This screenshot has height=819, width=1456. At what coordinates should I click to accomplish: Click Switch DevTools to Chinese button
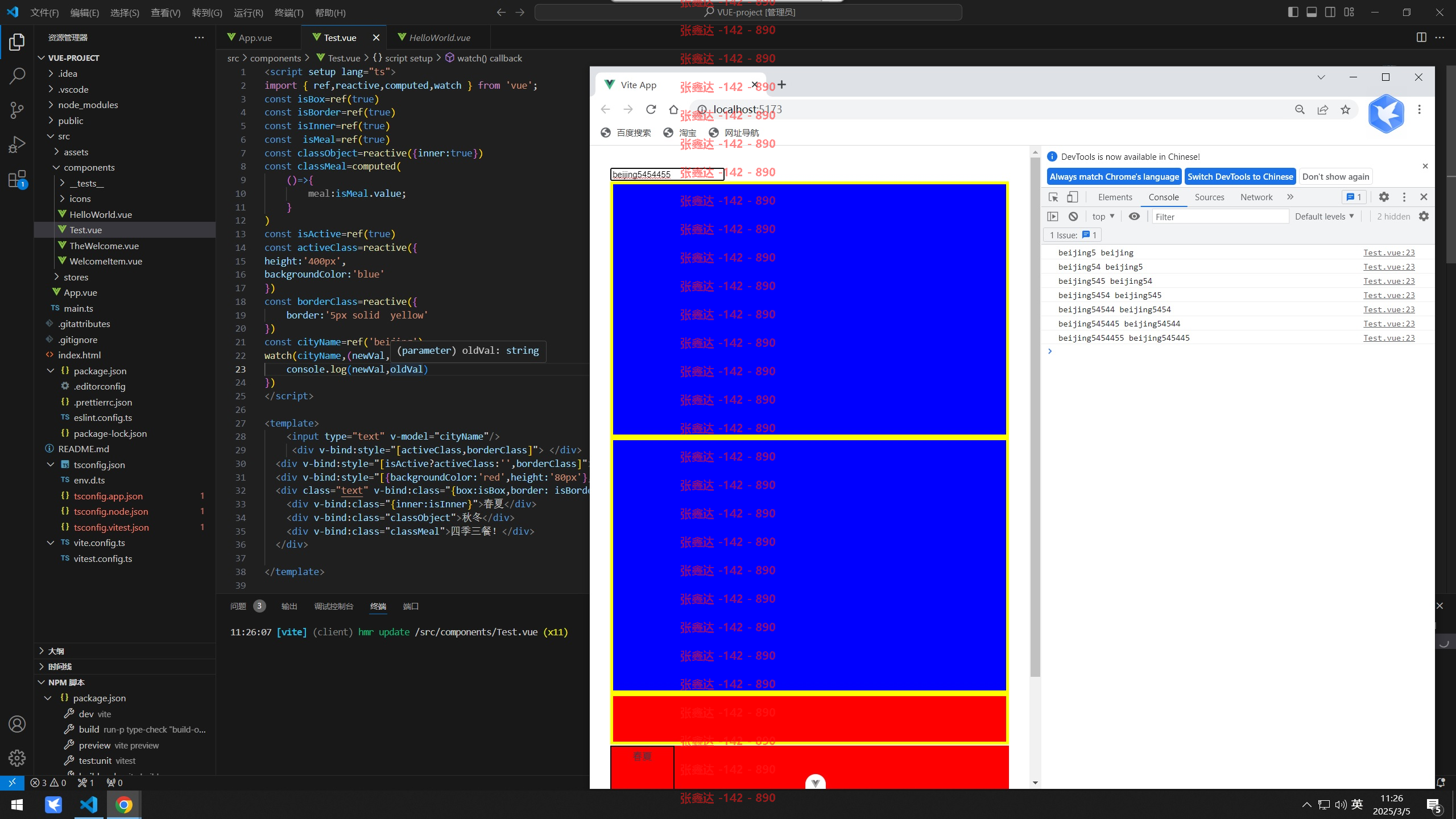tap(1240, 176)
